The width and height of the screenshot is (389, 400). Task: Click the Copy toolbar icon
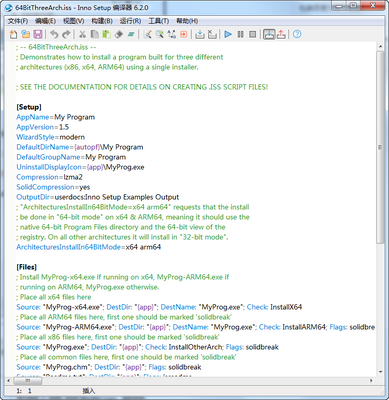point(95,34)
